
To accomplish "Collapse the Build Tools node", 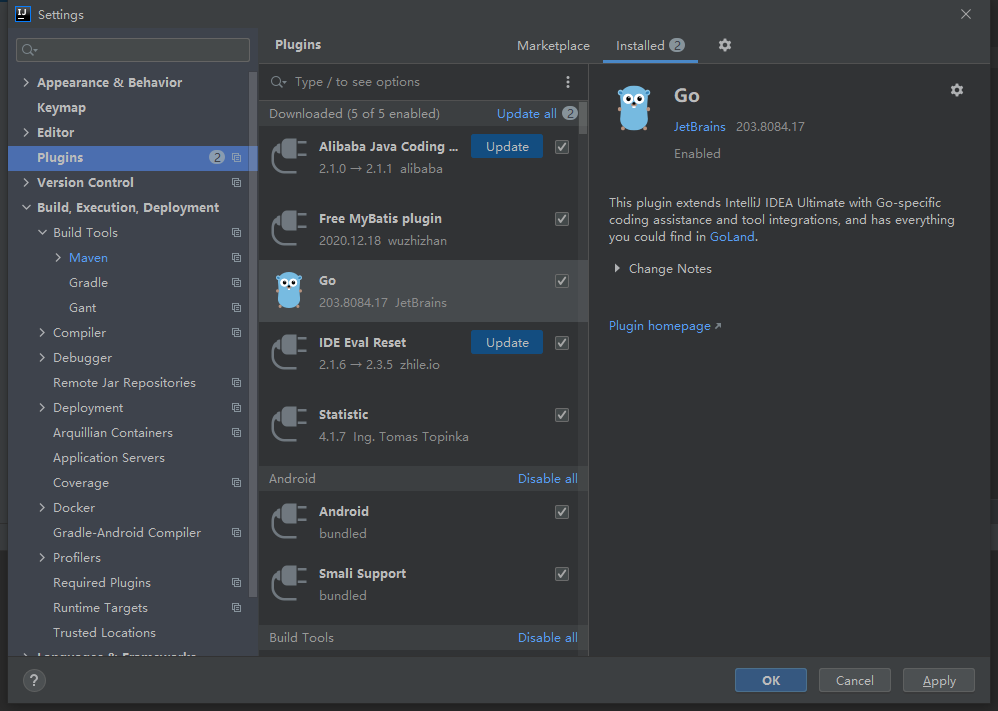I will 42,232.
